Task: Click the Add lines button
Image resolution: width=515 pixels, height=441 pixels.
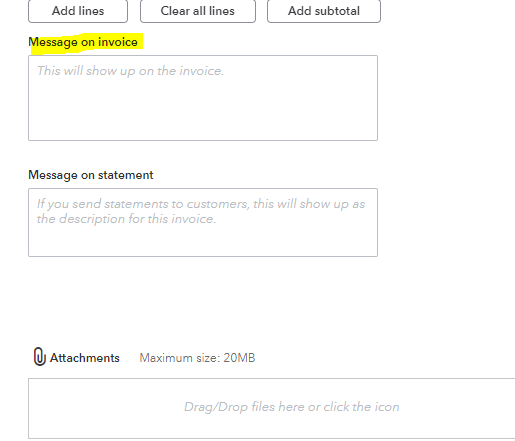Action: pyautogui.click(x=78, y=11)
